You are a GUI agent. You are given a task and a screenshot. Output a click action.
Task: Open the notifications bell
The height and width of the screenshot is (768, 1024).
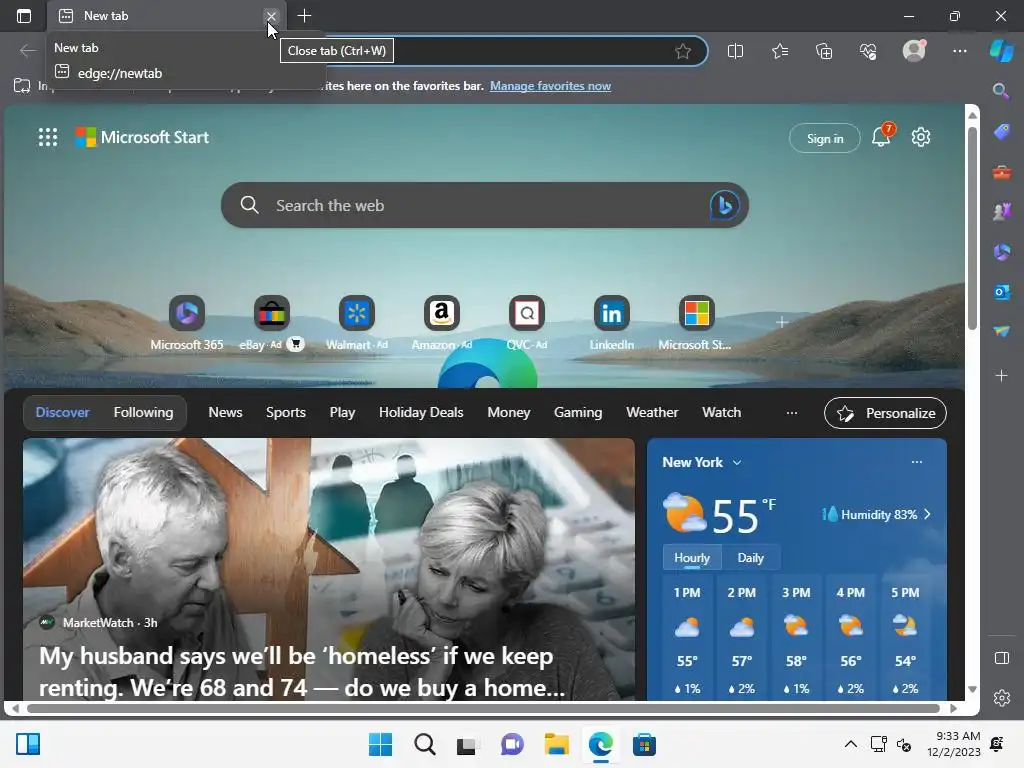(882, 136)
